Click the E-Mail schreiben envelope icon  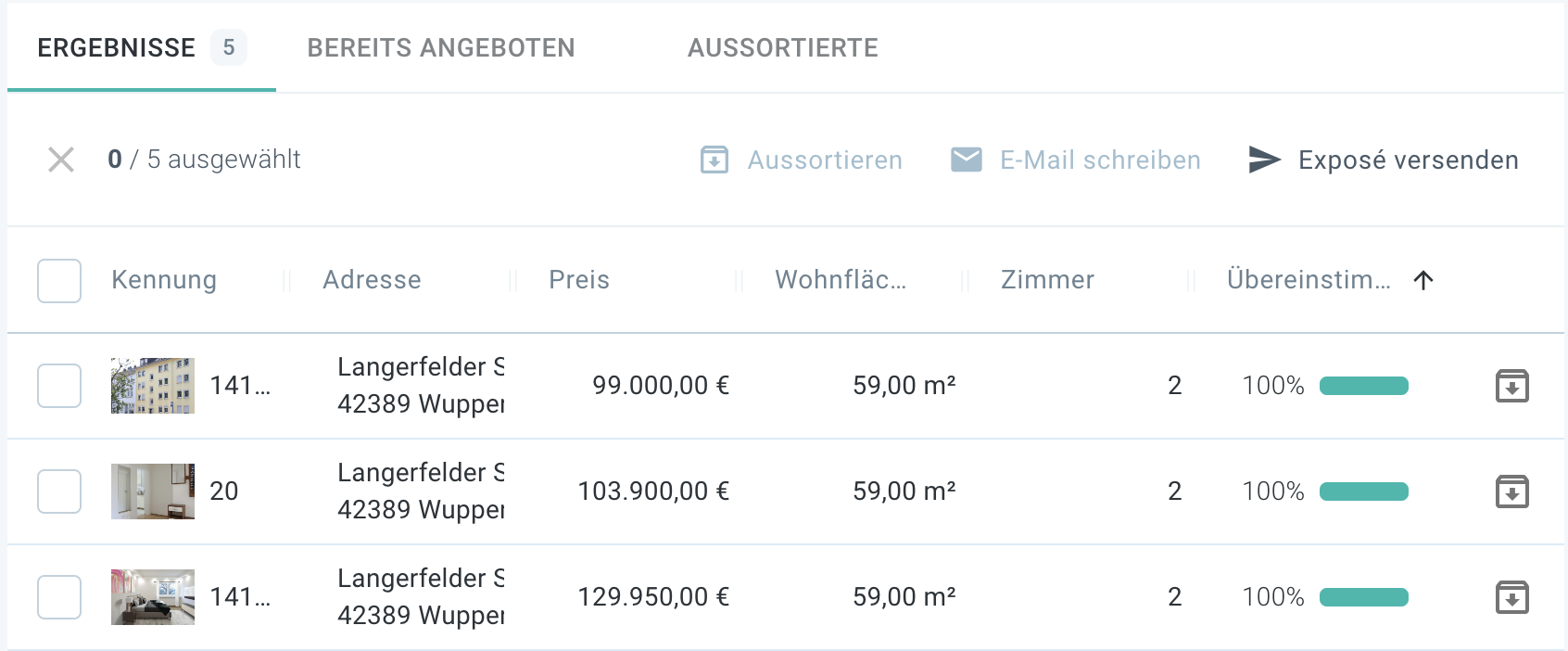pos(967,160)
